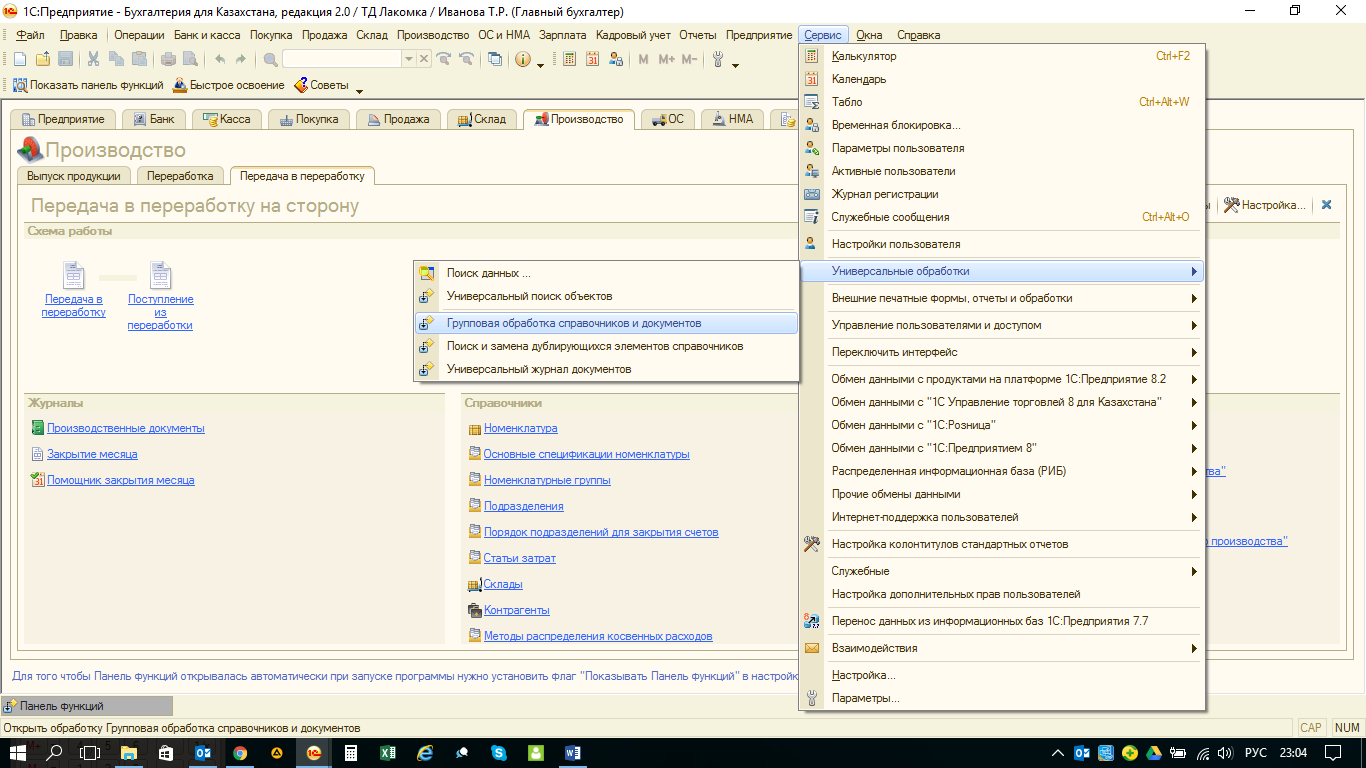
Task: Switch to the Выпуск продукции subtab
Action: 74,176
